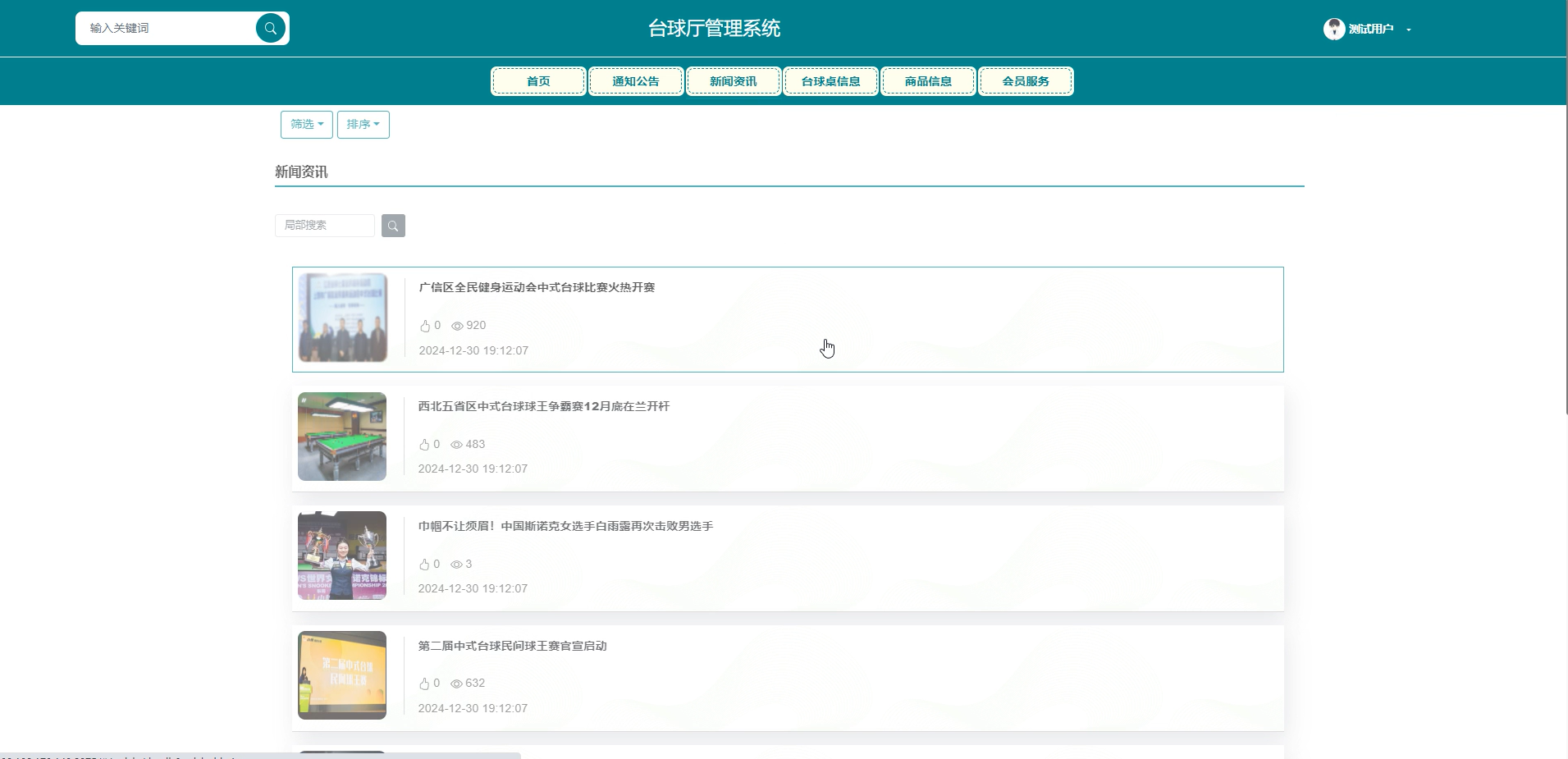Open article 西北五省区中式台球球王争霸赛
This screenshot has height=759, width=1568.
coord(544,406)
